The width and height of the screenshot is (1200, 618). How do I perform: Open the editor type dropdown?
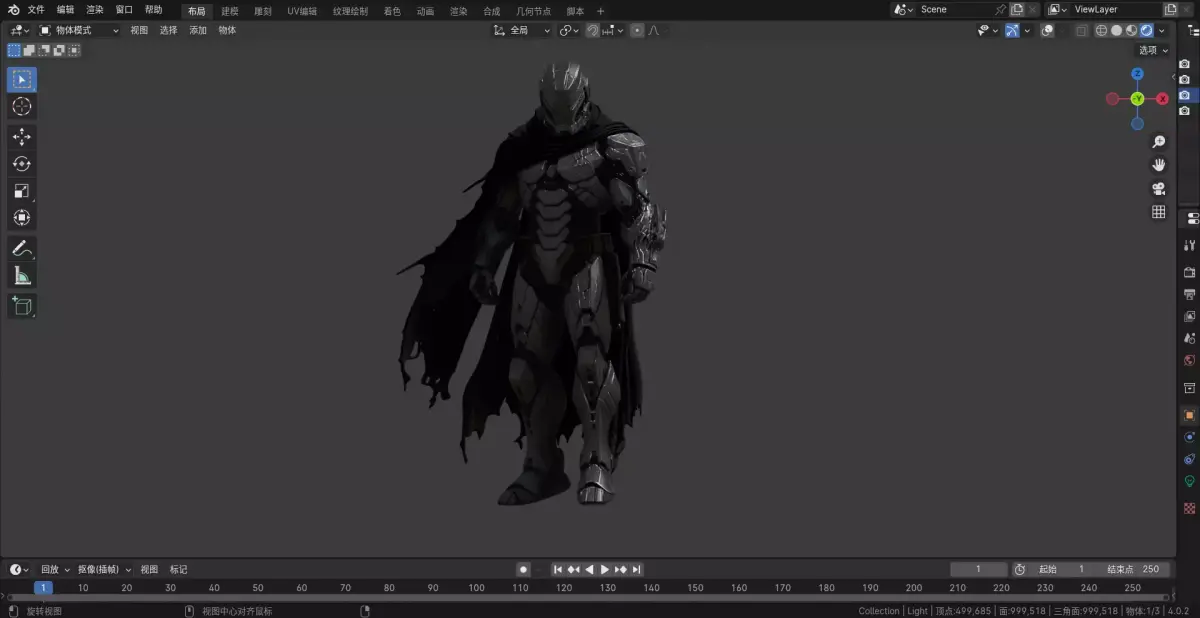click(20, 30)
